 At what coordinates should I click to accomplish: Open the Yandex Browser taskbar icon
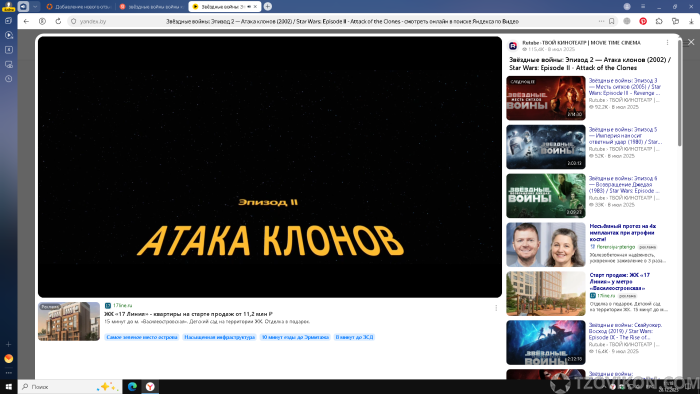[150, 386]
